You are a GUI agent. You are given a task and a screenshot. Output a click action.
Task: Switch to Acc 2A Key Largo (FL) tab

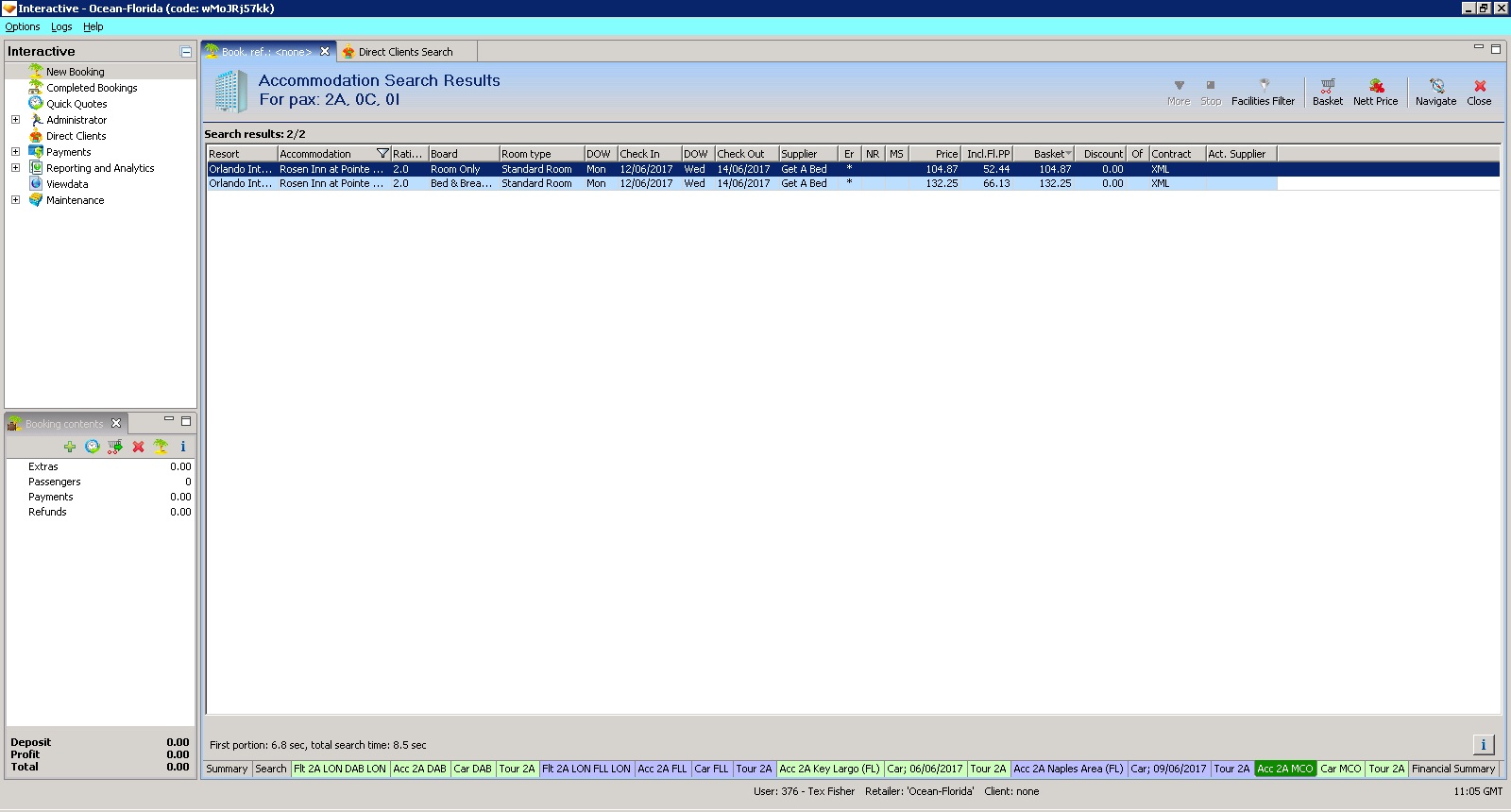830,769
